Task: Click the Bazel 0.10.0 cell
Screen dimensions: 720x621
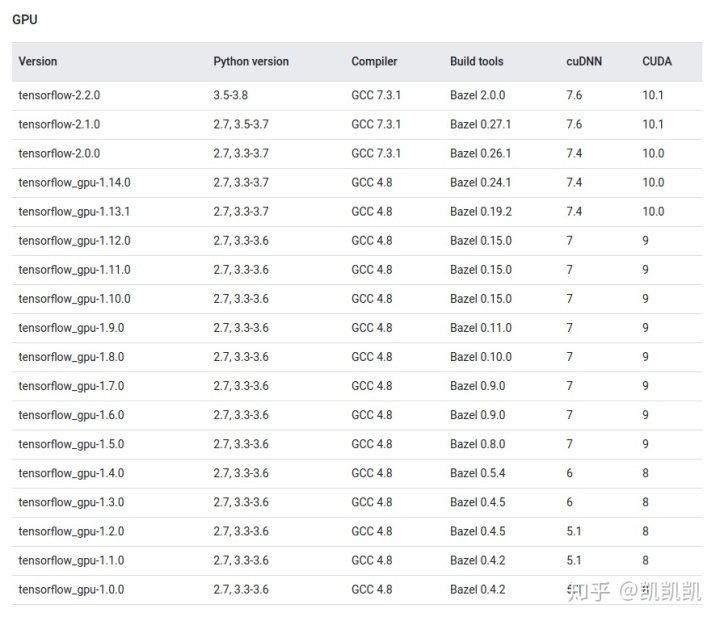Action: [481, 357]
